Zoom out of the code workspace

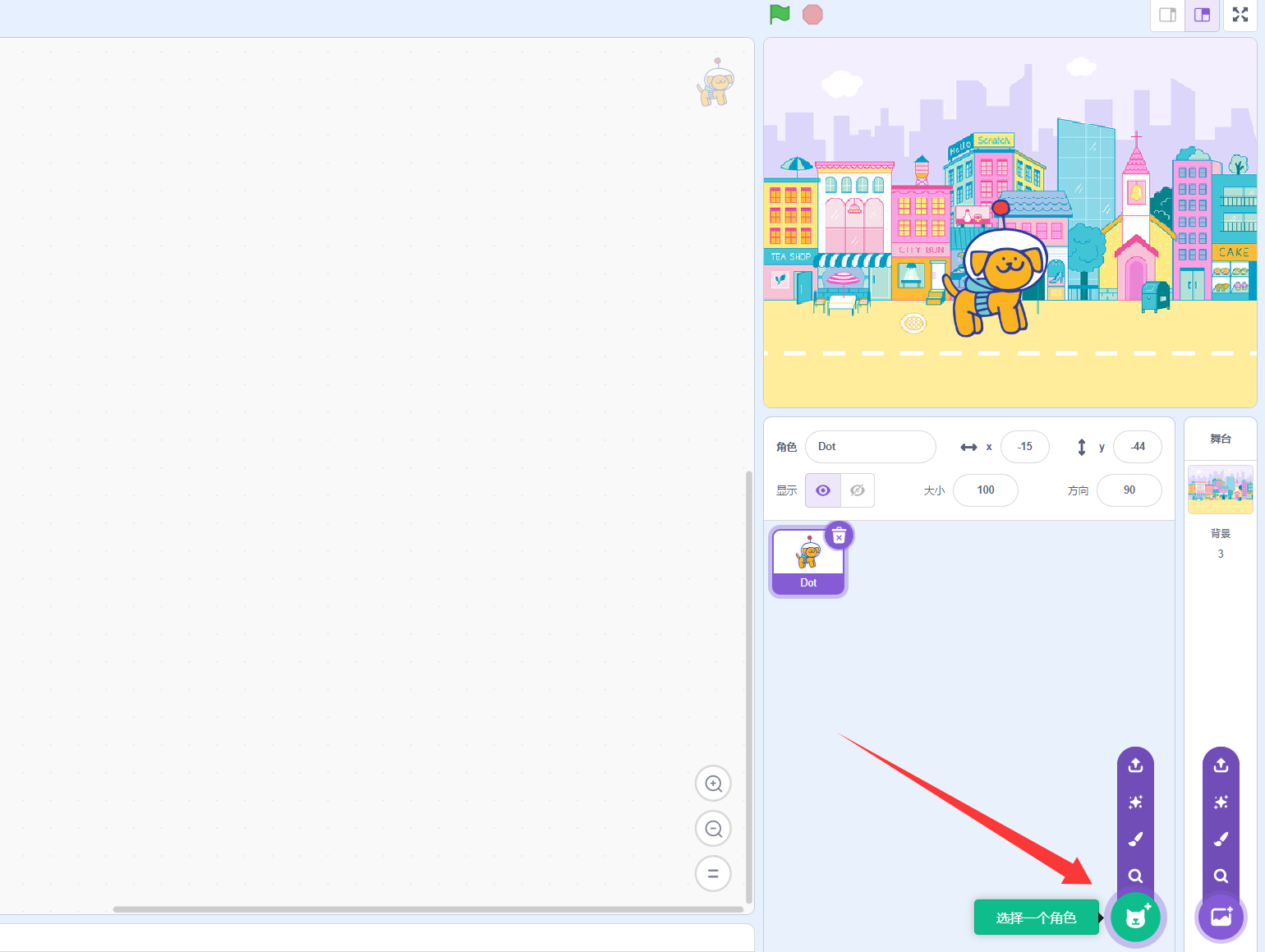coord(712,828)
